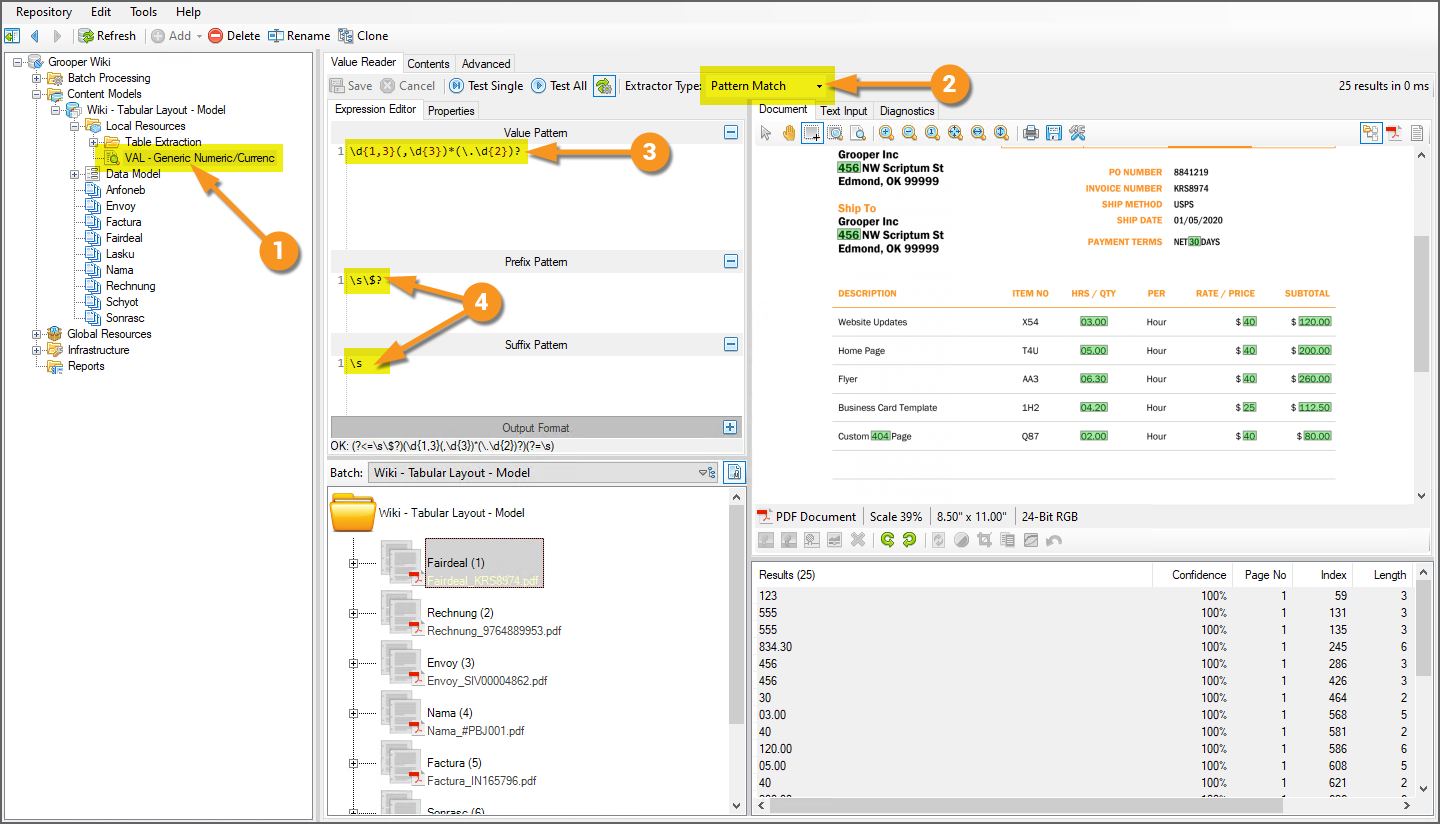Rotate the image clockwise
Image resolution: width=1440 pixels, height=824 pixels.
[909, 540]
